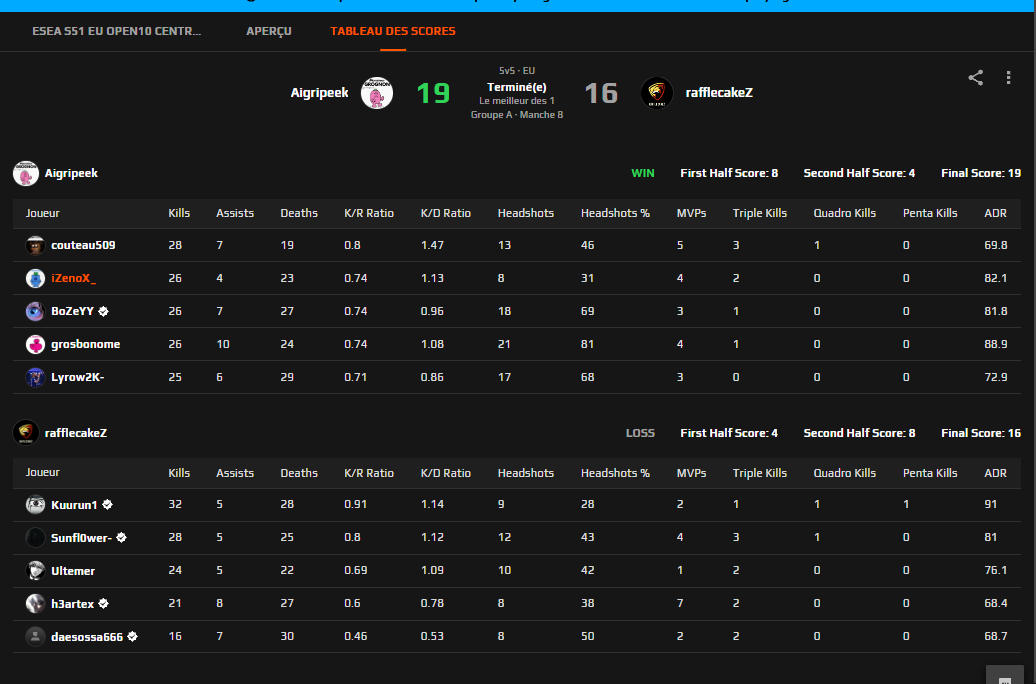1036x684 pixels.
Task: Open grosbonome player profile link
Action: pyautogui.click(x=85, y=344)
